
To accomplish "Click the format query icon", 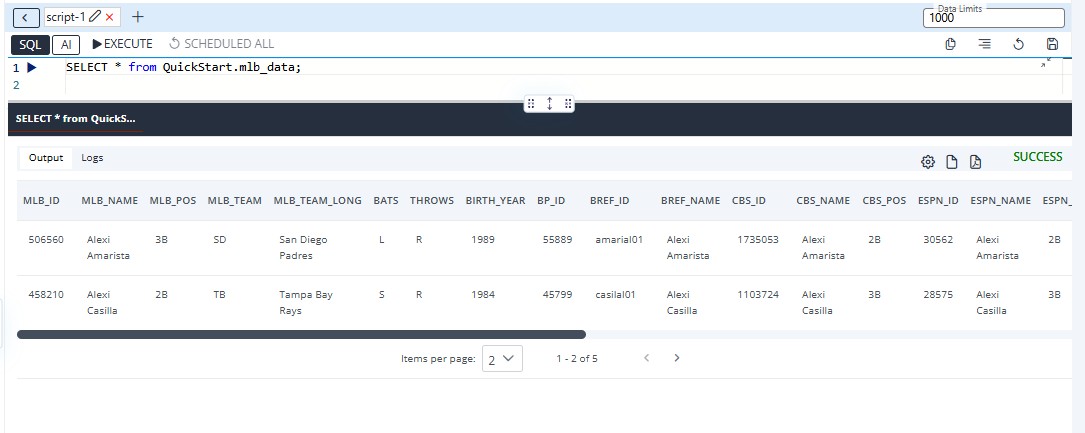I will 985,44.
